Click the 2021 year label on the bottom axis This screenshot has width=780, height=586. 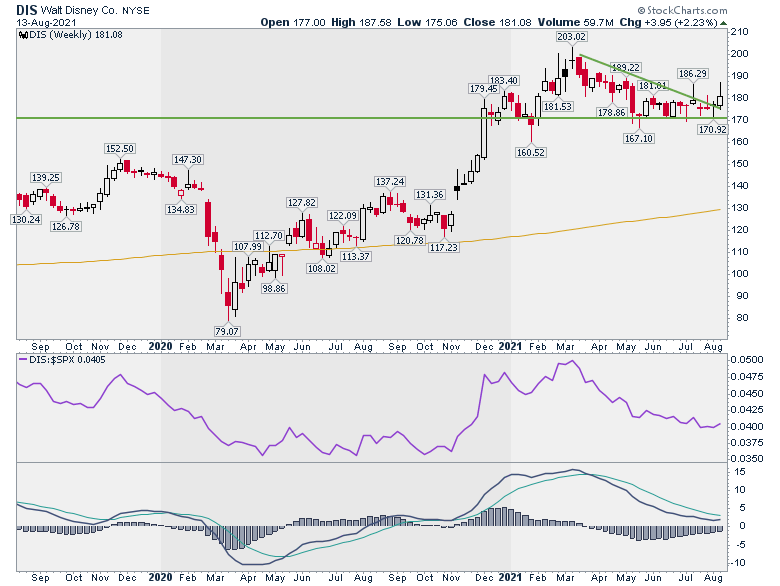510,577
